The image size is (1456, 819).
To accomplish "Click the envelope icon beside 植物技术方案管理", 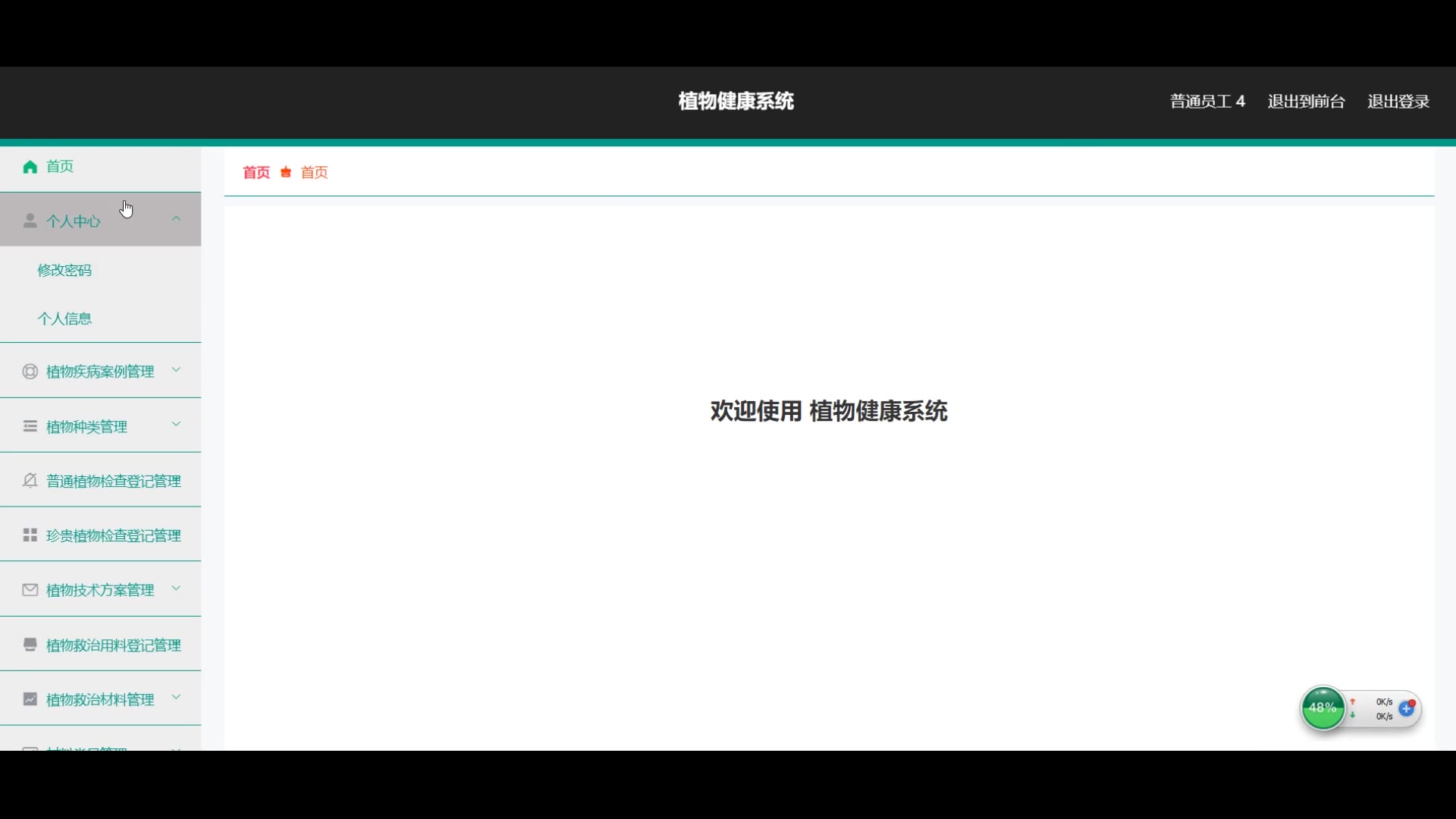I will (30, 590).
